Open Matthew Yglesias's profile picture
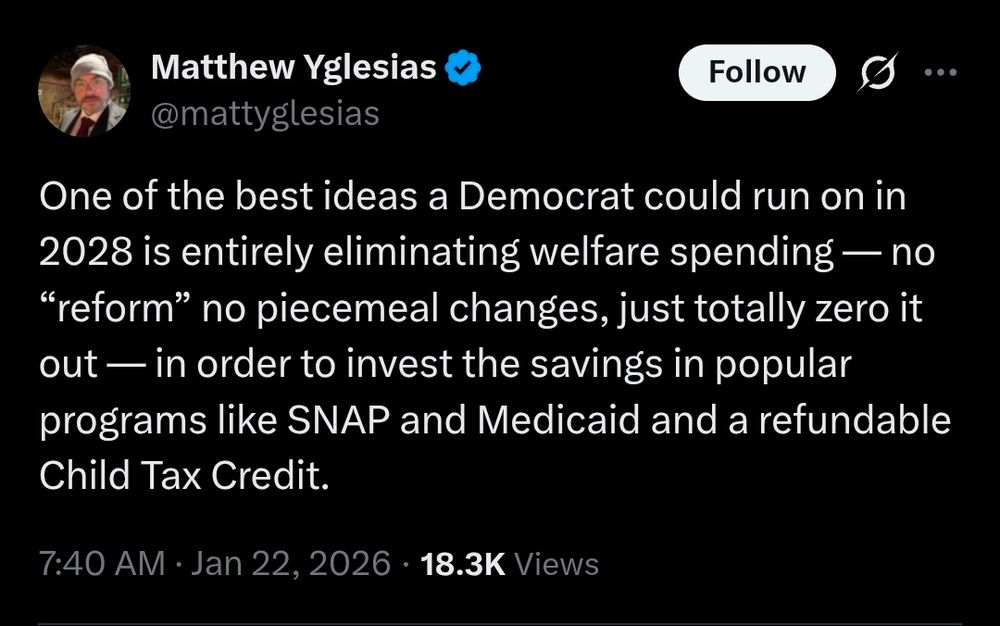 84,91
